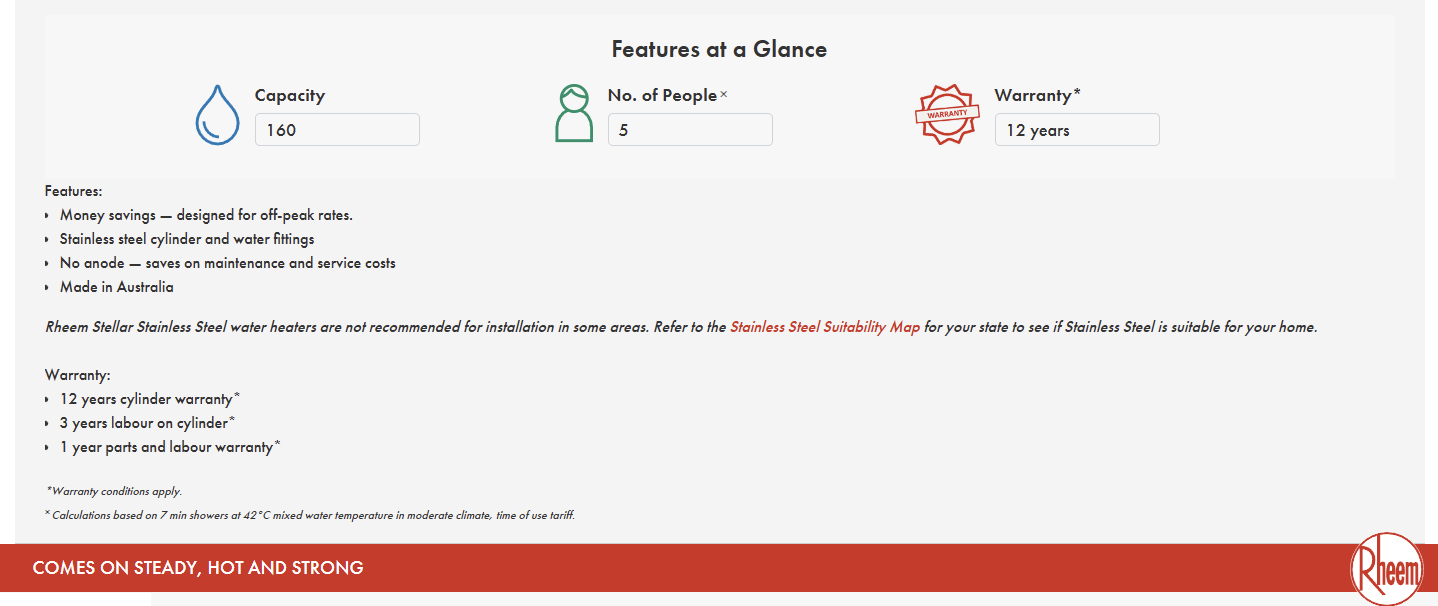Click the Made in Australia bullet

[x=116, y=287]
